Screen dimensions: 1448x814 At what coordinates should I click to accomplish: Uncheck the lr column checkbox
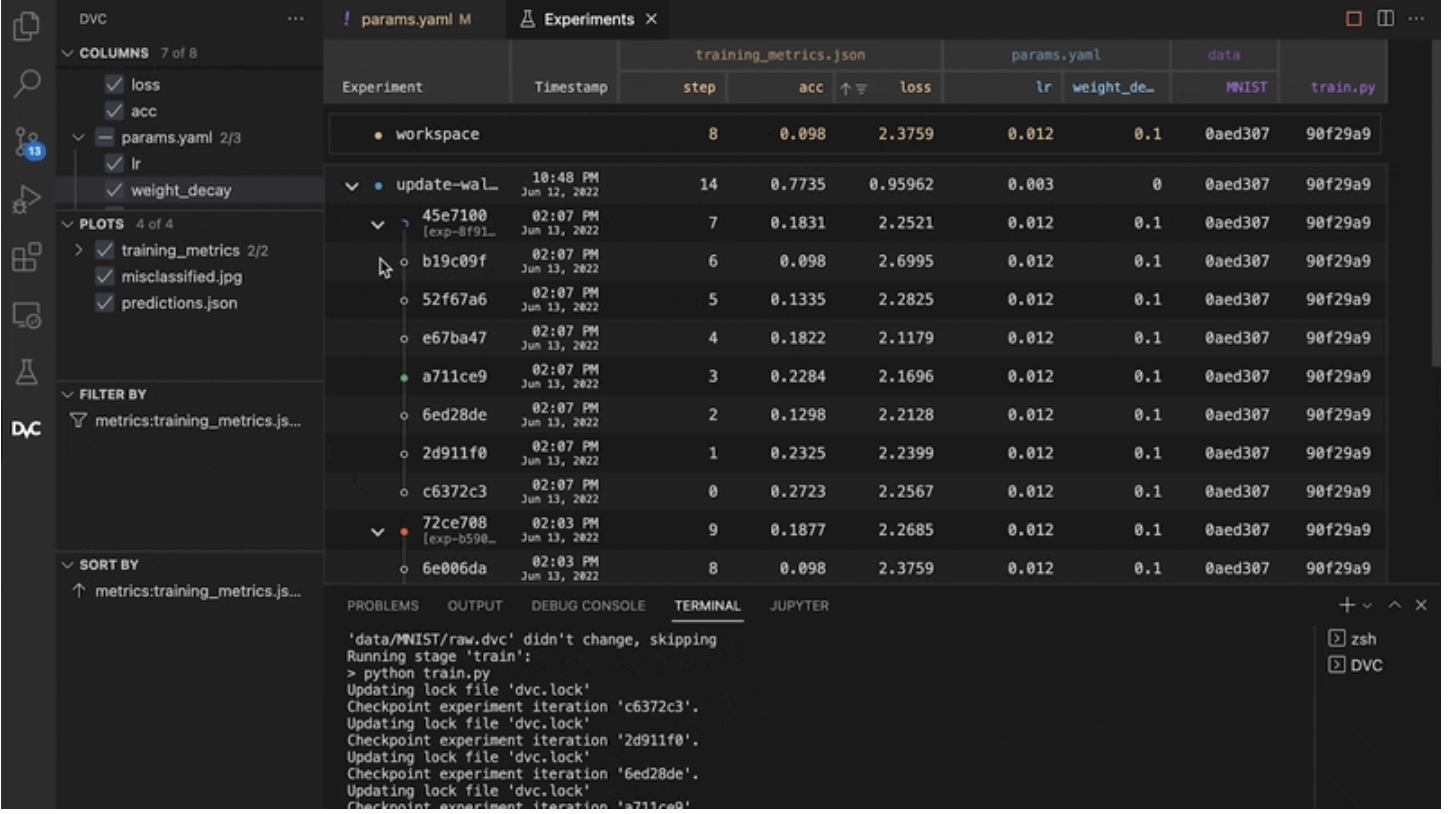point(114,164)
